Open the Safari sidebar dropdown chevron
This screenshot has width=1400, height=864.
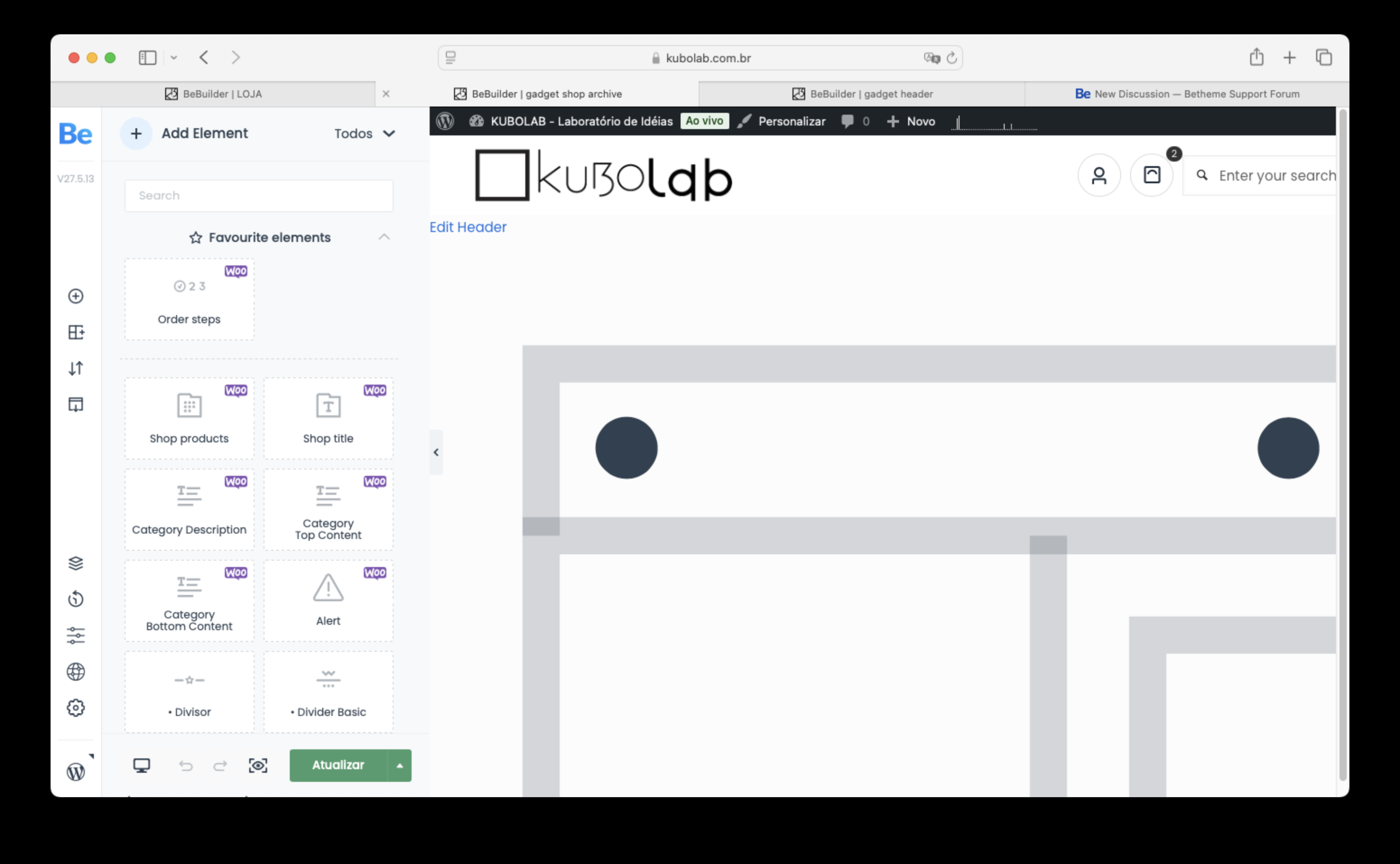[x=174, y=58]
